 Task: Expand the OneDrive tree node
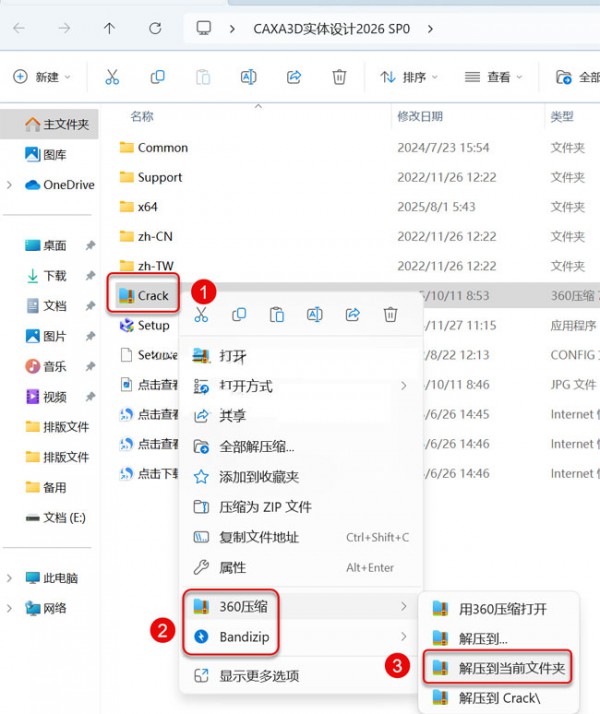(x=9, y=185)
